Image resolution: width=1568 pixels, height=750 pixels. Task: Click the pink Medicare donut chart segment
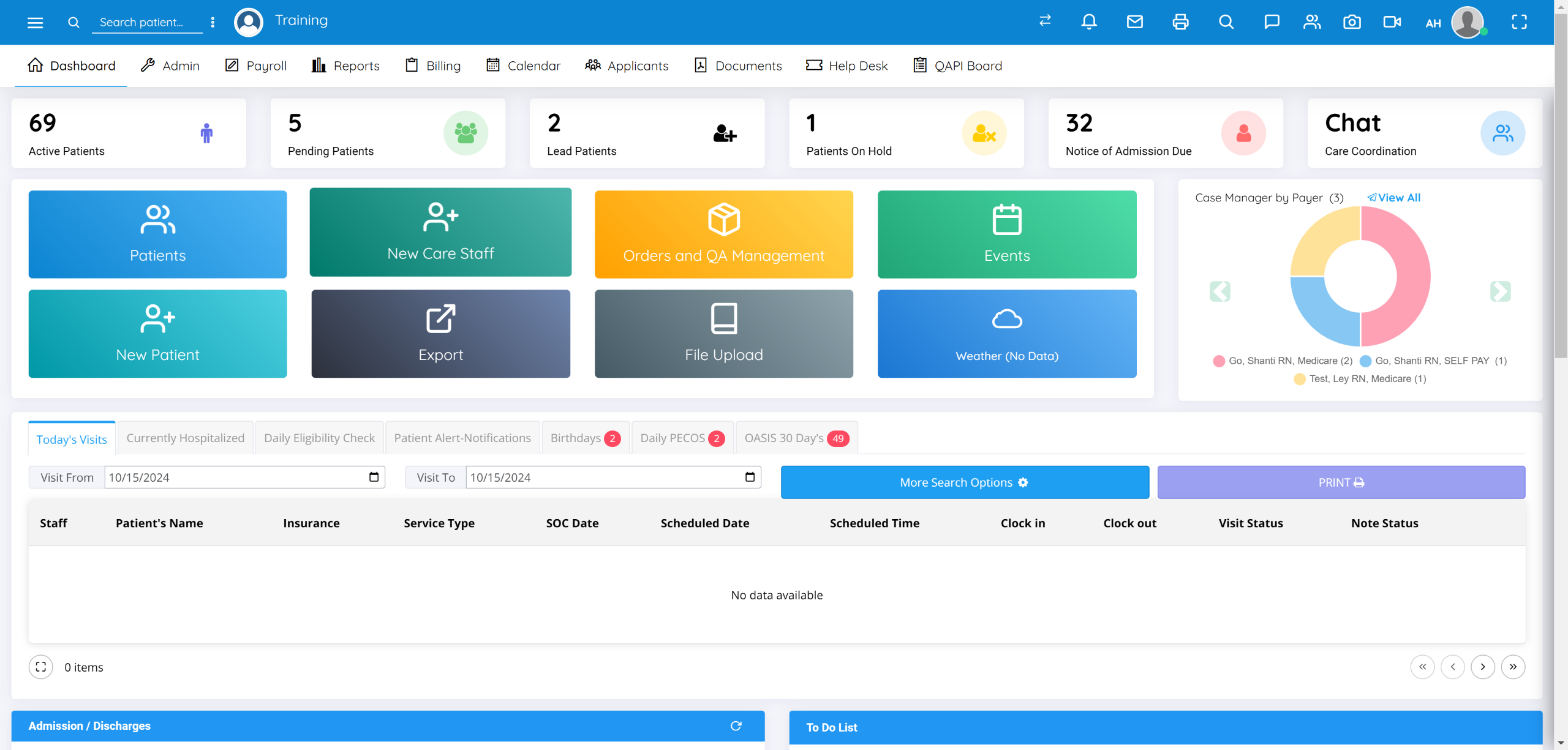(x=1412, y=276)
